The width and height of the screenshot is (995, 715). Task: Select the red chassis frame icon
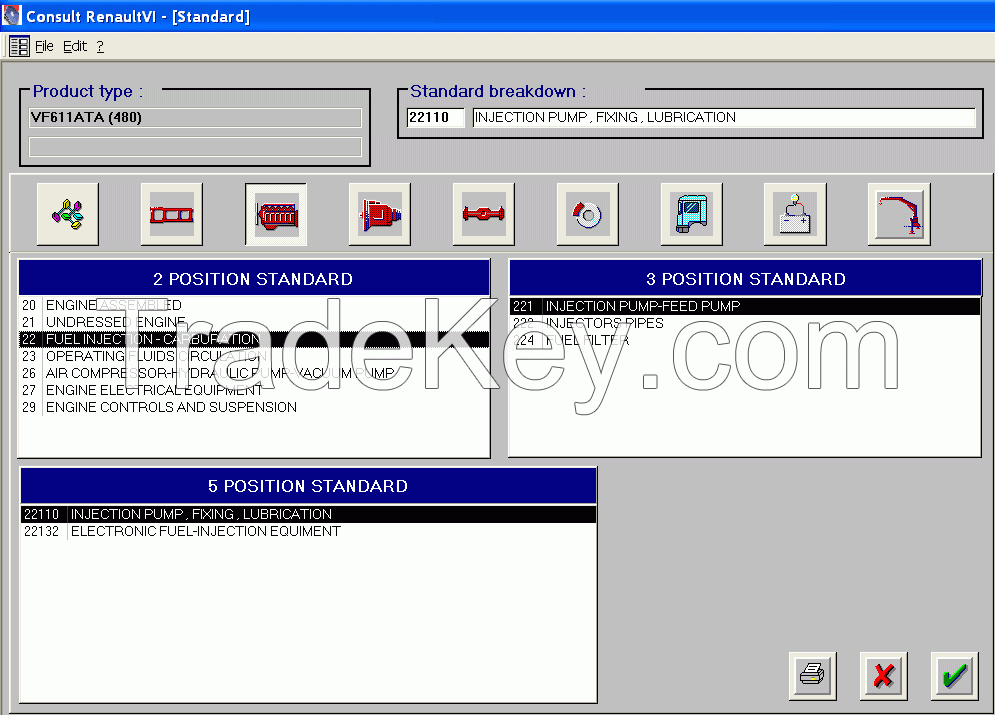(x=172, y=214)
